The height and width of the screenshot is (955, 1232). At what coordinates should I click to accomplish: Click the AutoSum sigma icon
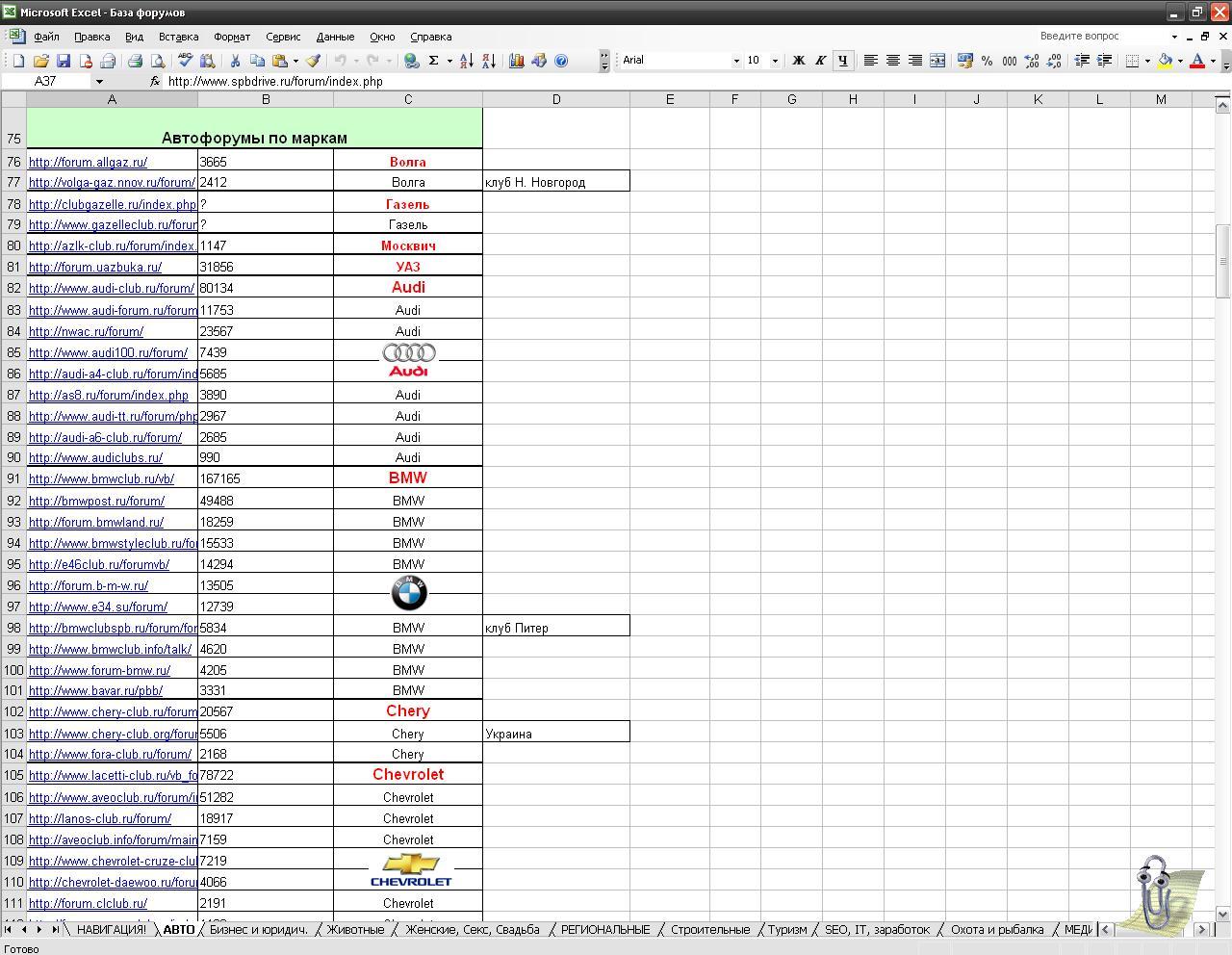point(434,61)
